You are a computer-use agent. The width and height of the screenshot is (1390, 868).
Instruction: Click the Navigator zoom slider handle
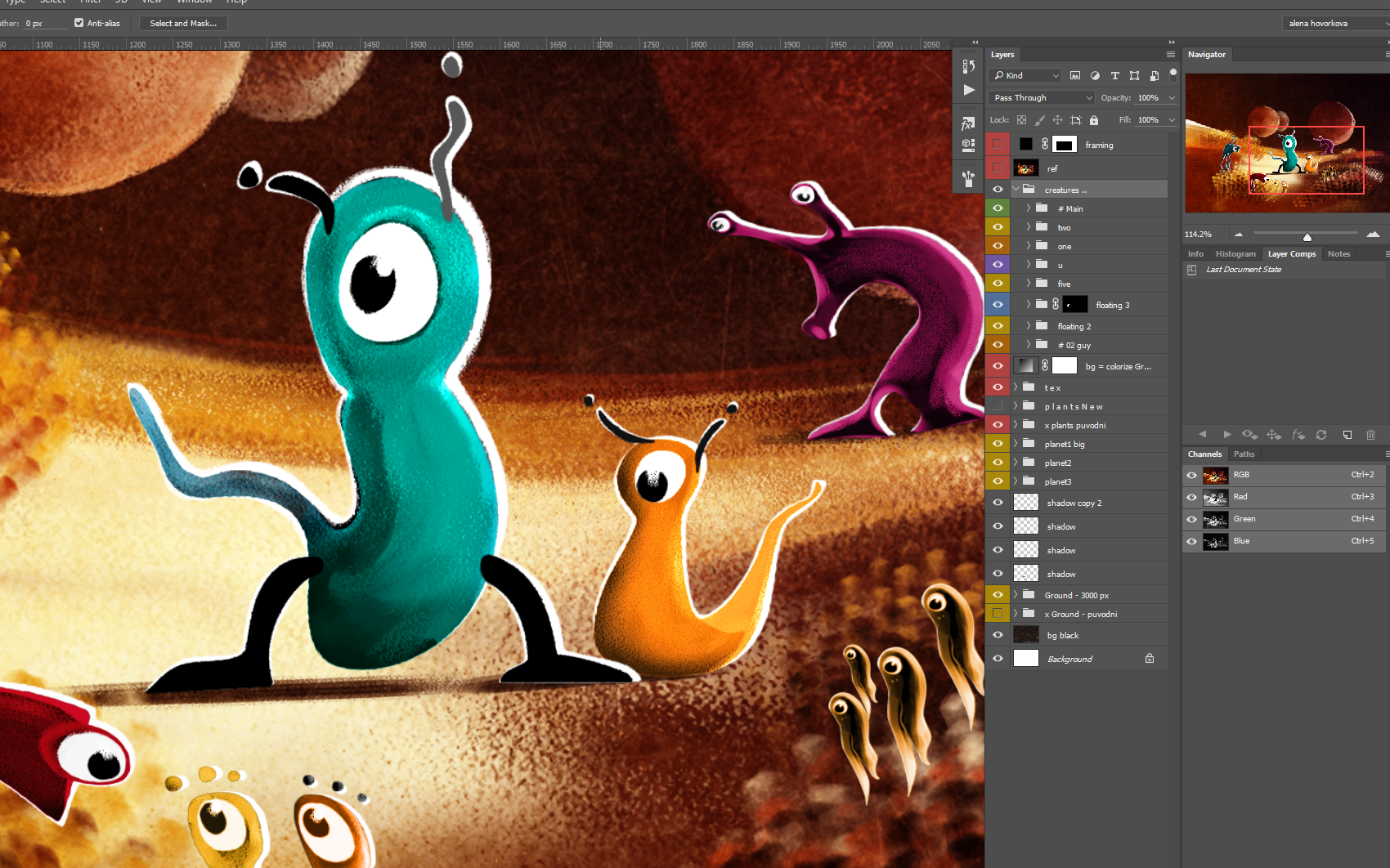click(1307, 237)
